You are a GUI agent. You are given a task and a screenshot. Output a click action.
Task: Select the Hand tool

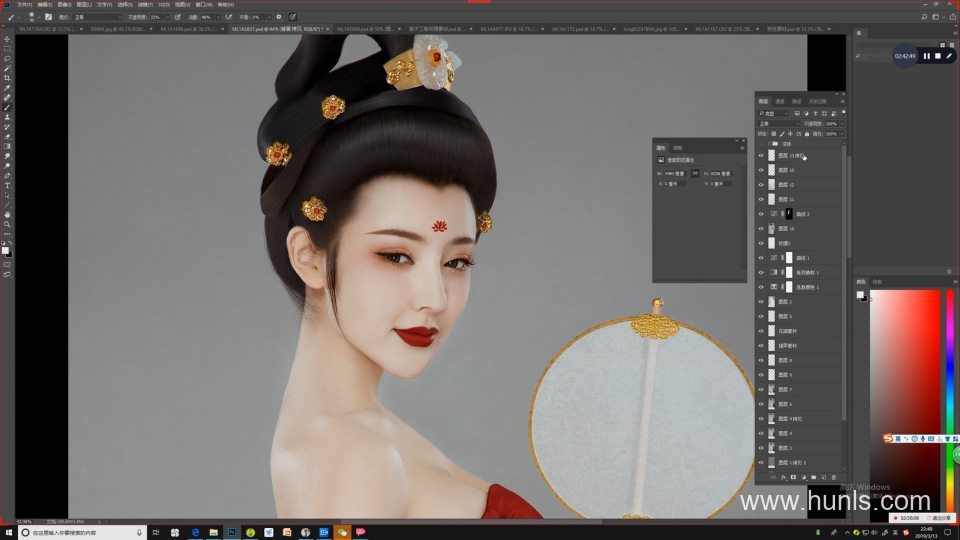(x=7, y=215)
